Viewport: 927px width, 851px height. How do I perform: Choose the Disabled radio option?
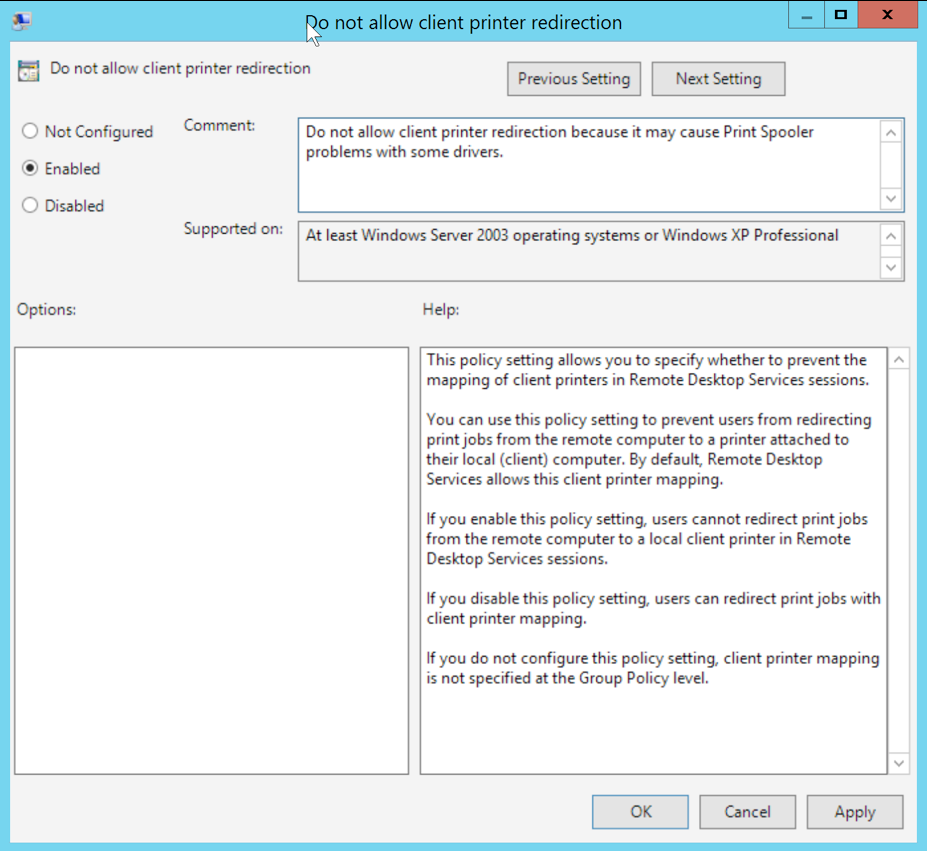click(x=30, y=206)
